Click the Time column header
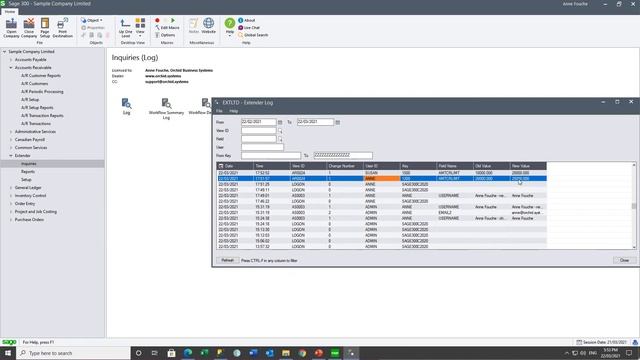The width and height of the screenshot is (640, 360). (x=272, y=166)
